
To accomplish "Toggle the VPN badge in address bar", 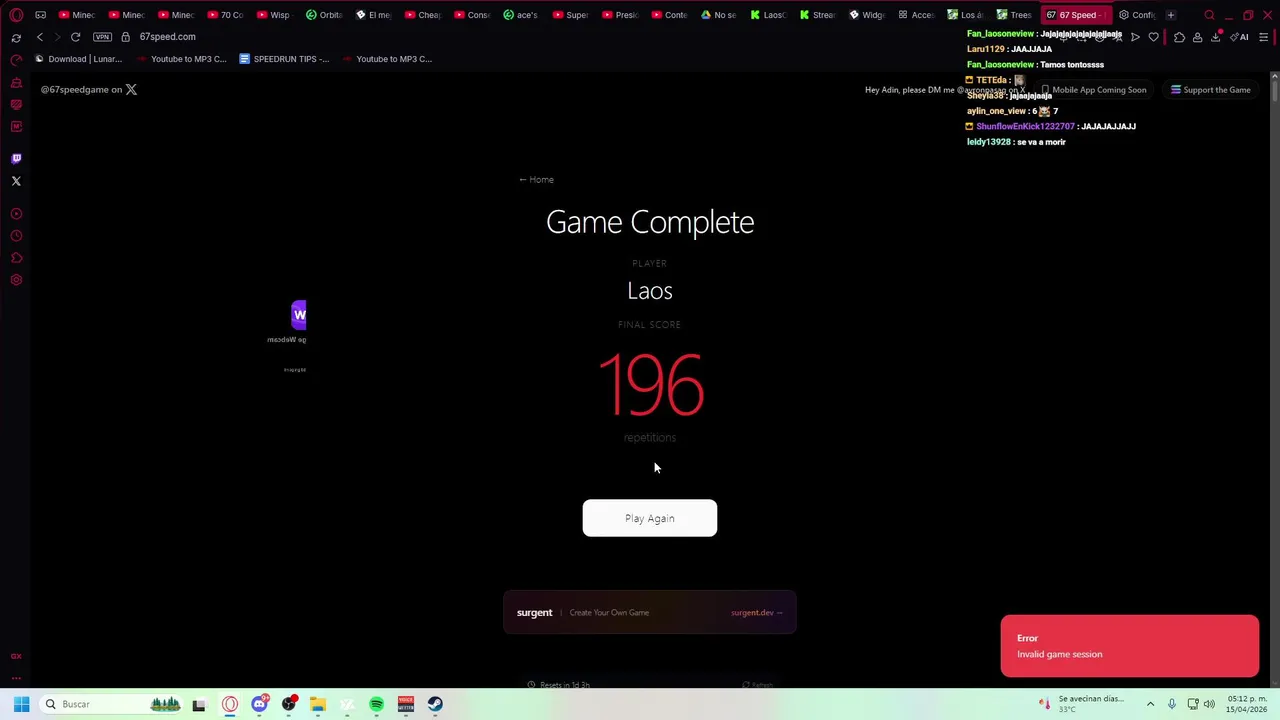I will tap(102, 37).
